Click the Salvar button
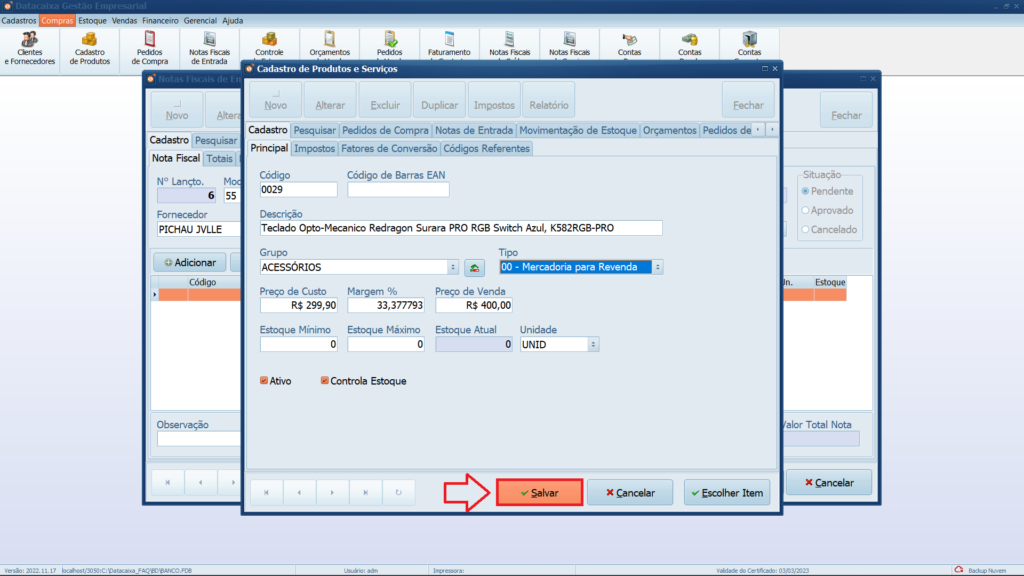 click(x=539, y=493)
